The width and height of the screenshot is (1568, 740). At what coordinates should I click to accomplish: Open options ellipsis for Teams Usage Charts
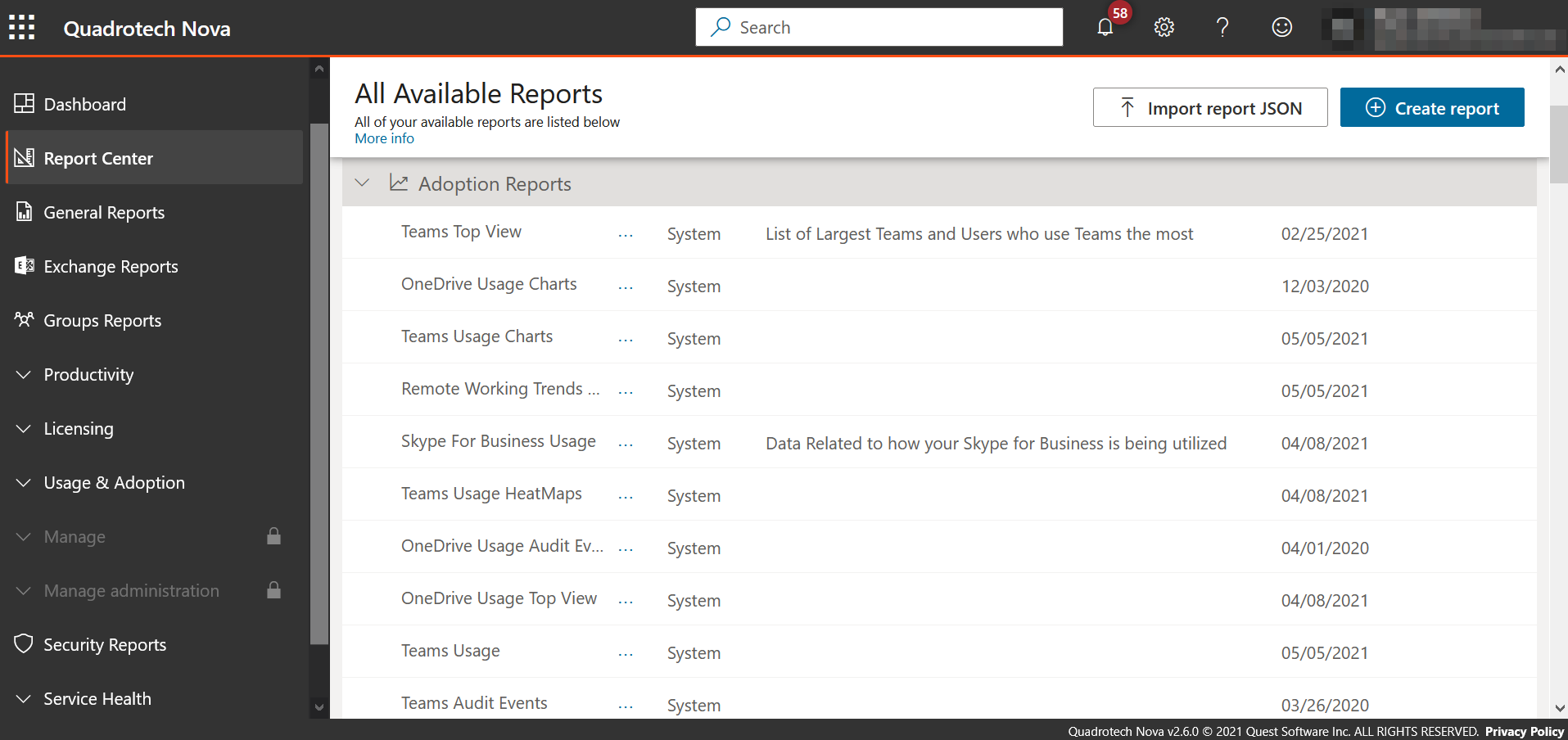click(626, 341)
